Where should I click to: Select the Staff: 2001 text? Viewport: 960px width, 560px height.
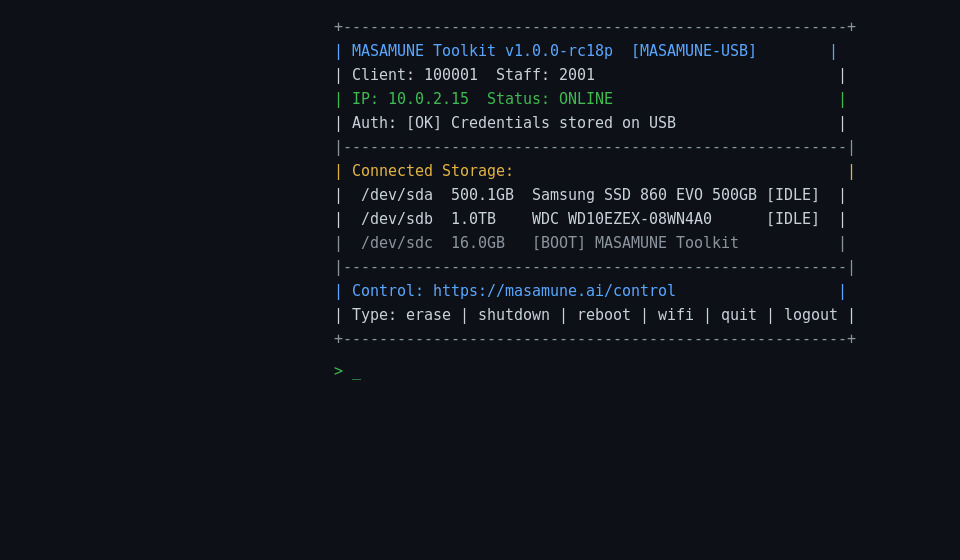[545, 75]
